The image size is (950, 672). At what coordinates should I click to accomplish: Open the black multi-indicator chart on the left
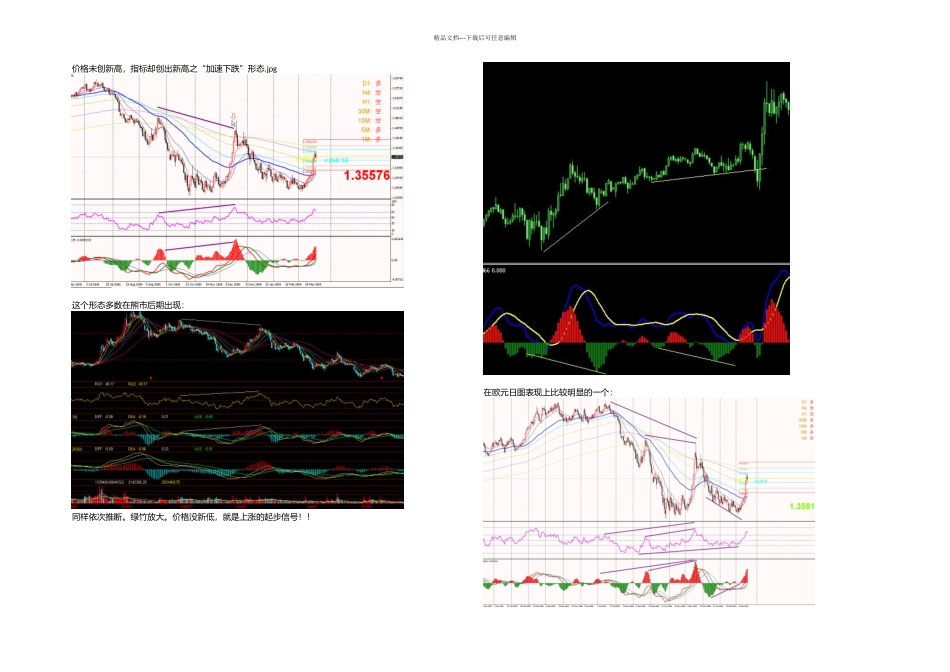coord(238,410)
